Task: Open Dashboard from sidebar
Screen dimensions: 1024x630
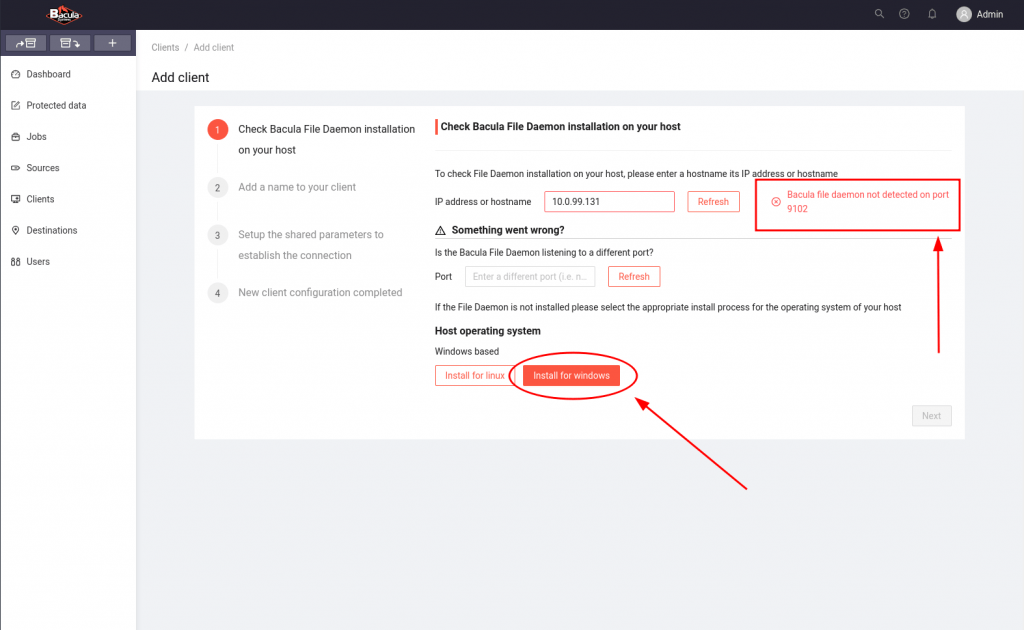Action: pyautogui.click(x=48, y=74)
